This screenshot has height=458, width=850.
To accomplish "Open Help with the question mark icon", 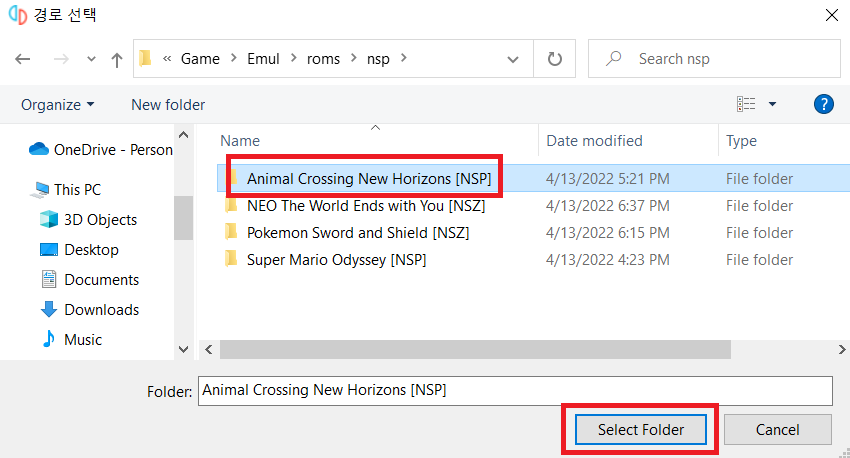I will [x=823, y=104].
